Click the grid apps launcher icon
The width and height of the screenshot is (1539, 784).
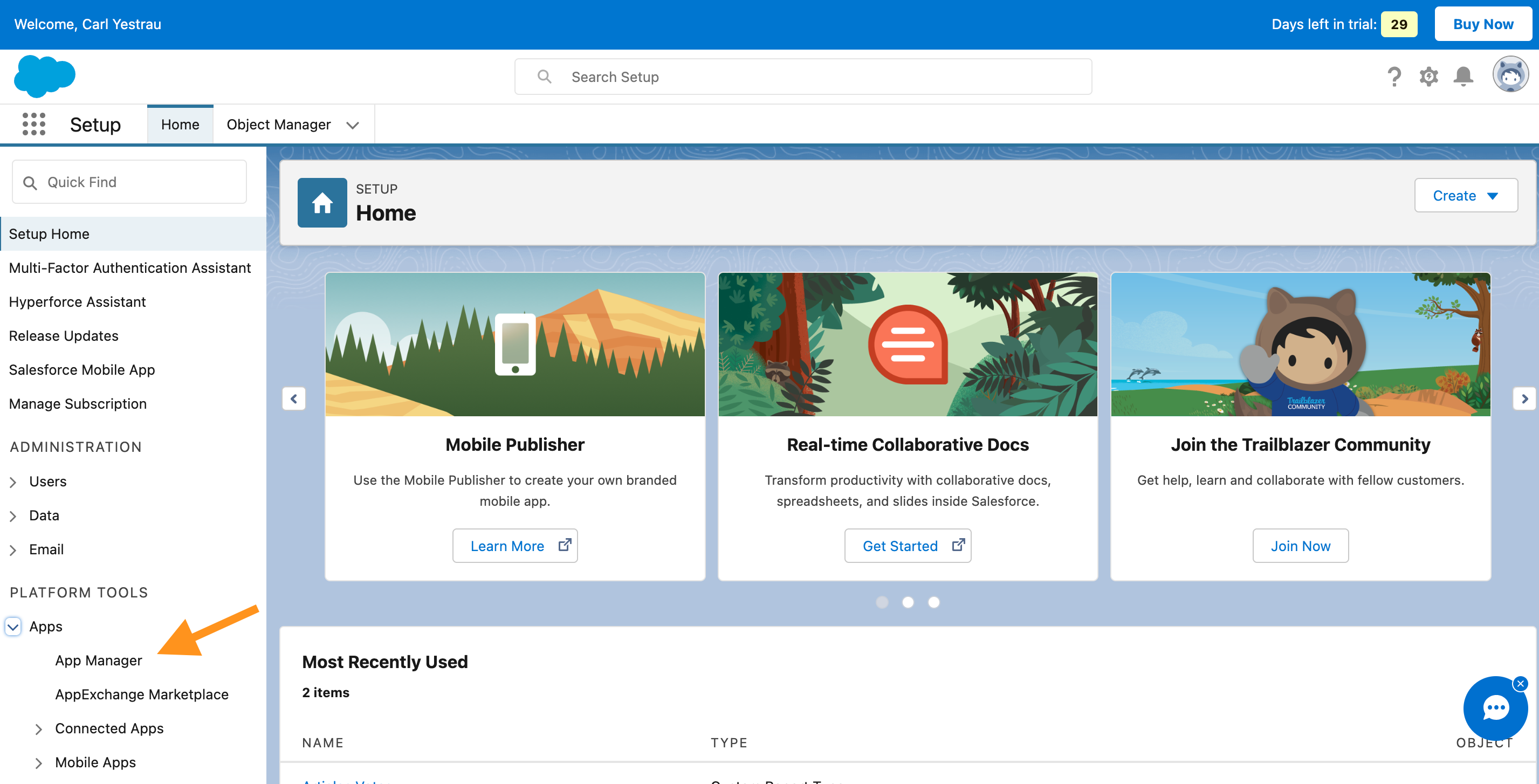pyautogui.click(x=34, y=124)
